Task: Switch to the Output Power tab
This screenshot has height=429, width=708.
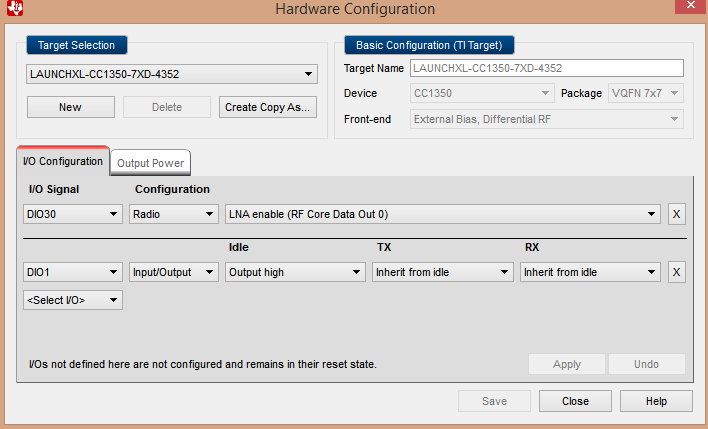Action: pyautogui.click(x=150, y=163)
